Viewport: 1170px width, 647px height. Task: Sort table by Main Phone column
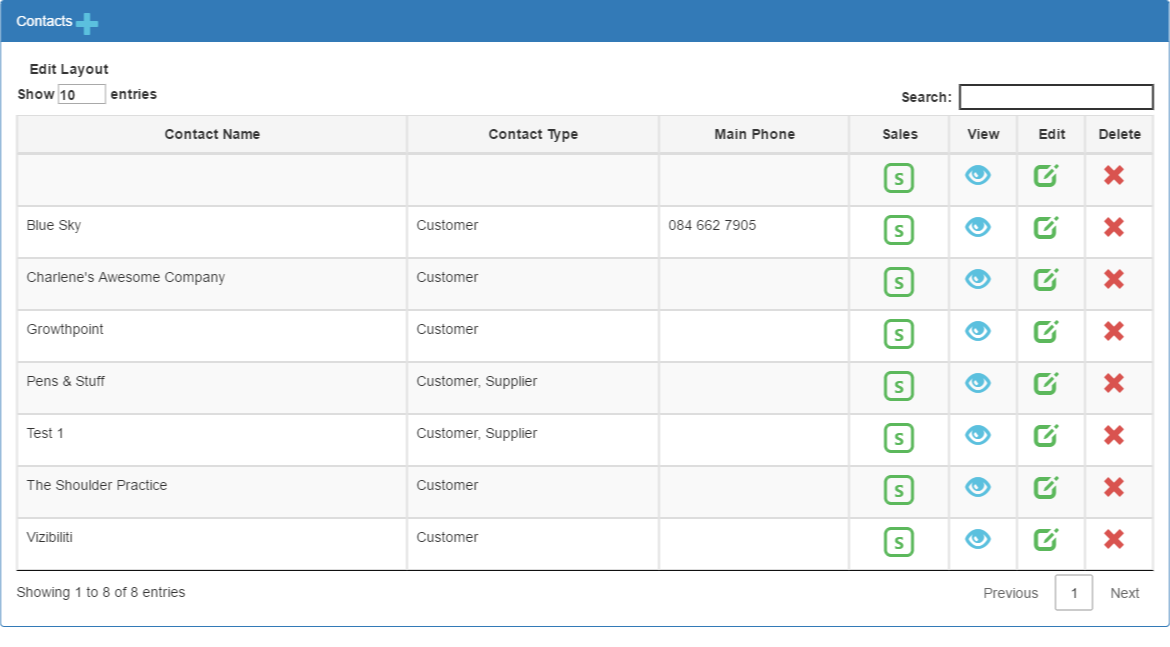(x=754, y=134)
